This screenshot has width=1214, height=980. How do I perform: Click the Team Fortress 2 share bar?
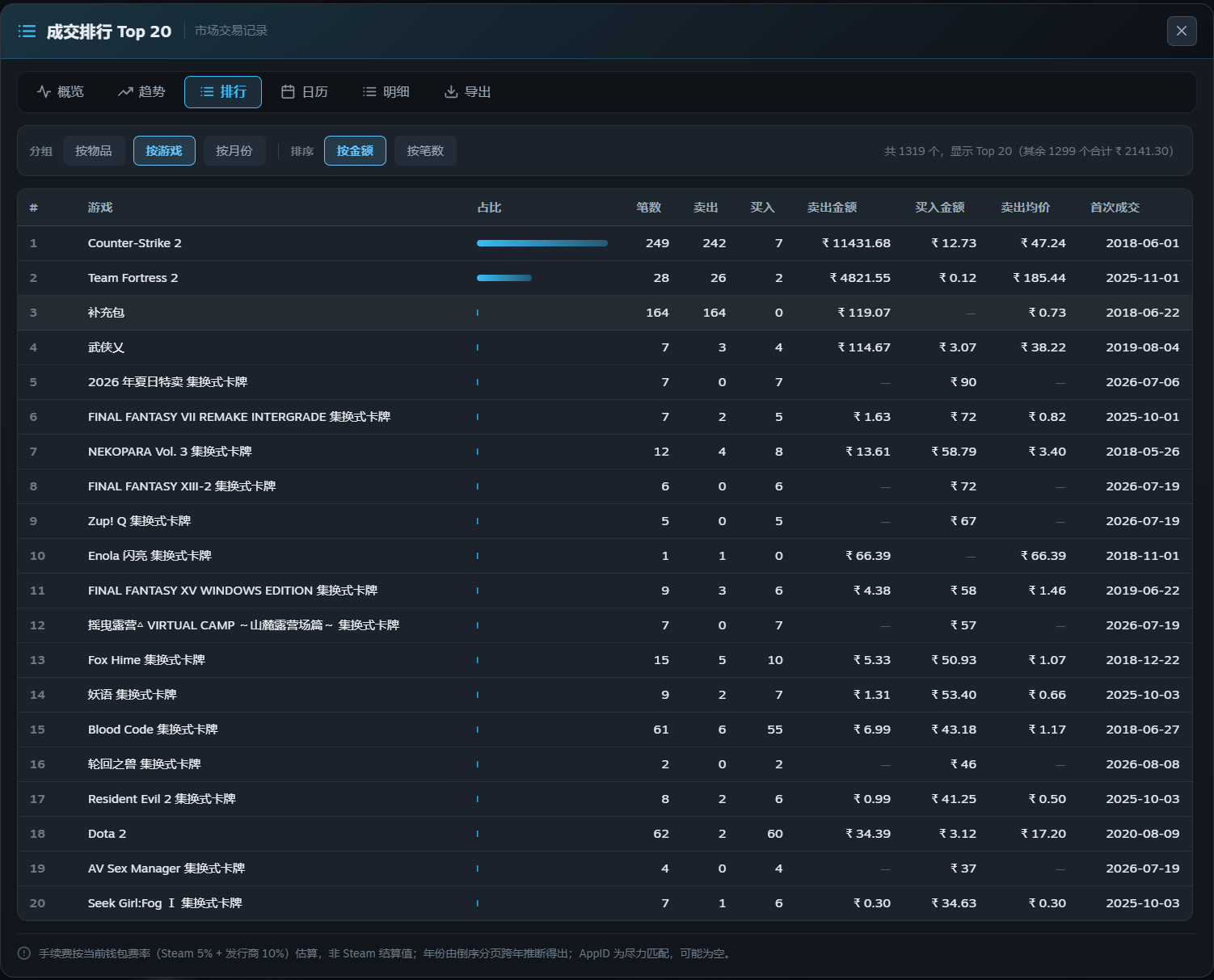point(504,278)
